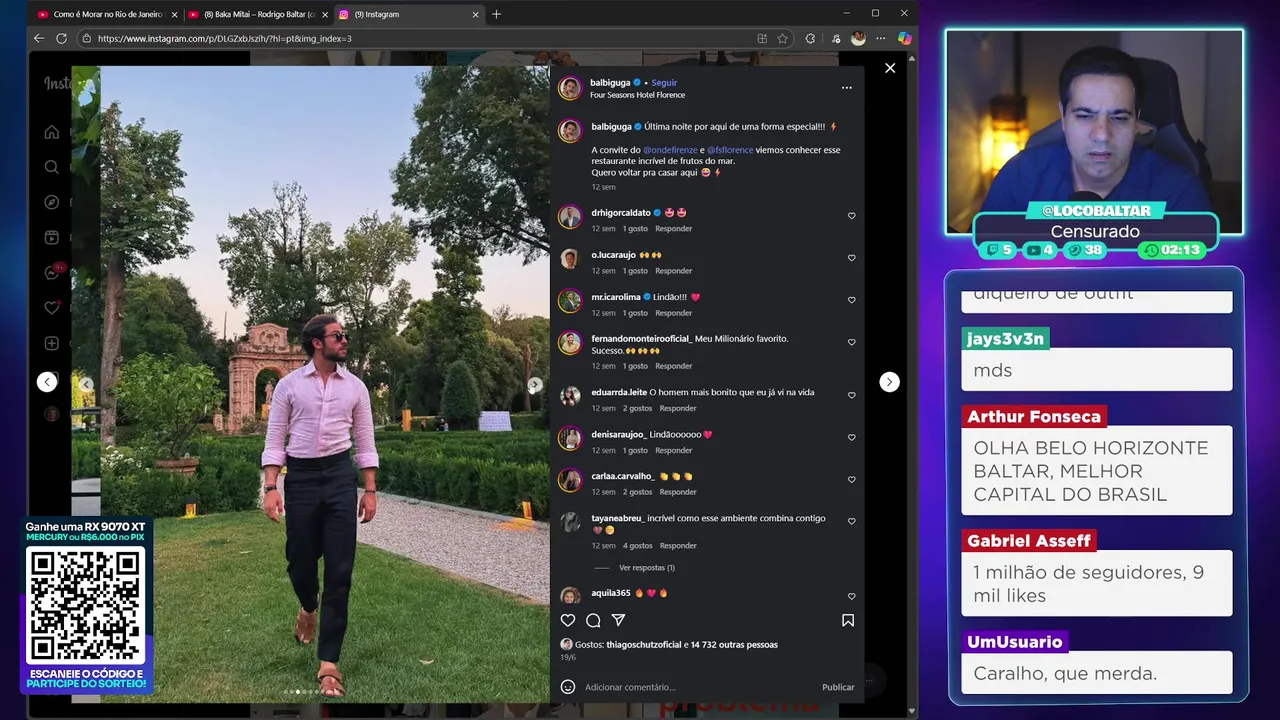
Task: Like fernandomonteiroficial_'s comment
Action: (852, 342)
